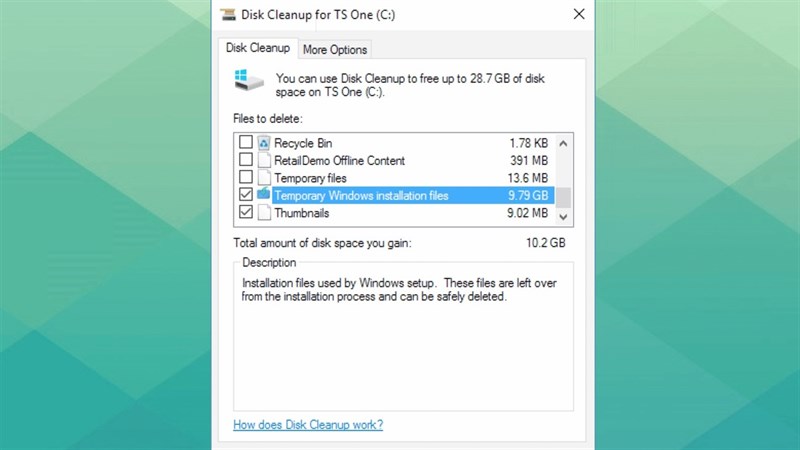The image size is (800, 450).
Task: Check the Recycle Bin checkbox
Action: [246, 142]
